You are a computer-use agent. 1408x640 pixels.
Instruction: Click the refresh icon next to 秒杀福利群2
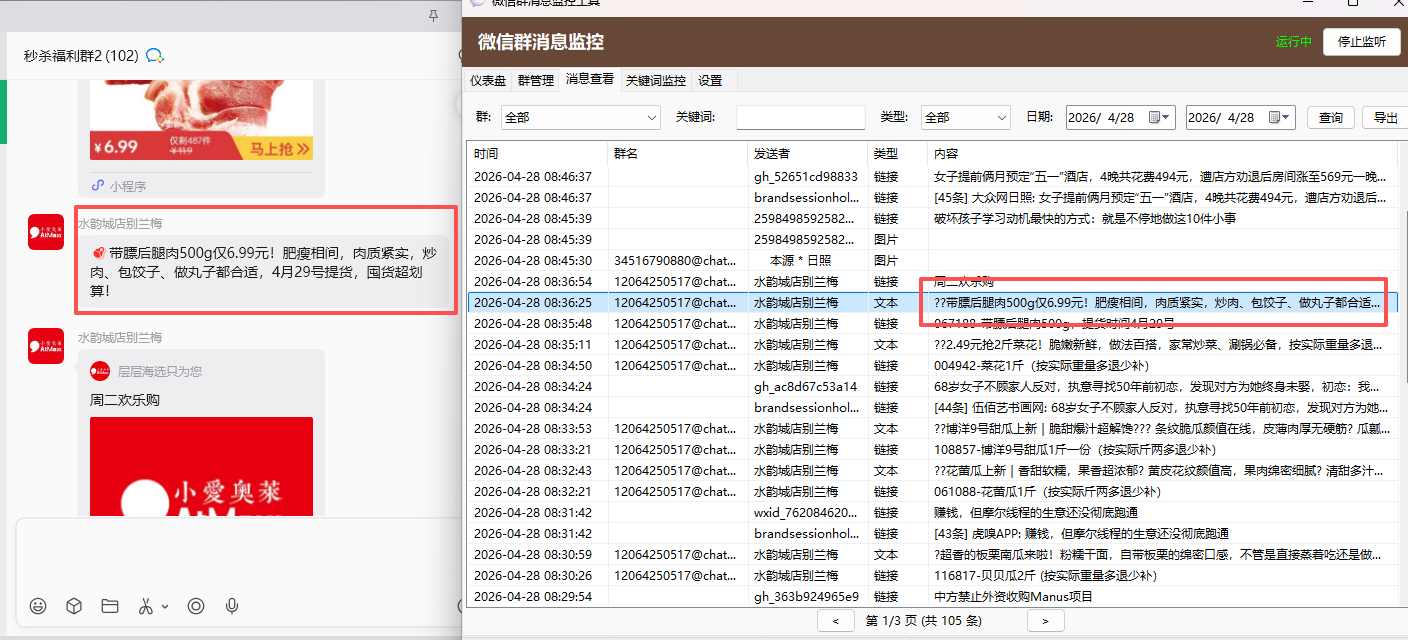click(154, 57)
